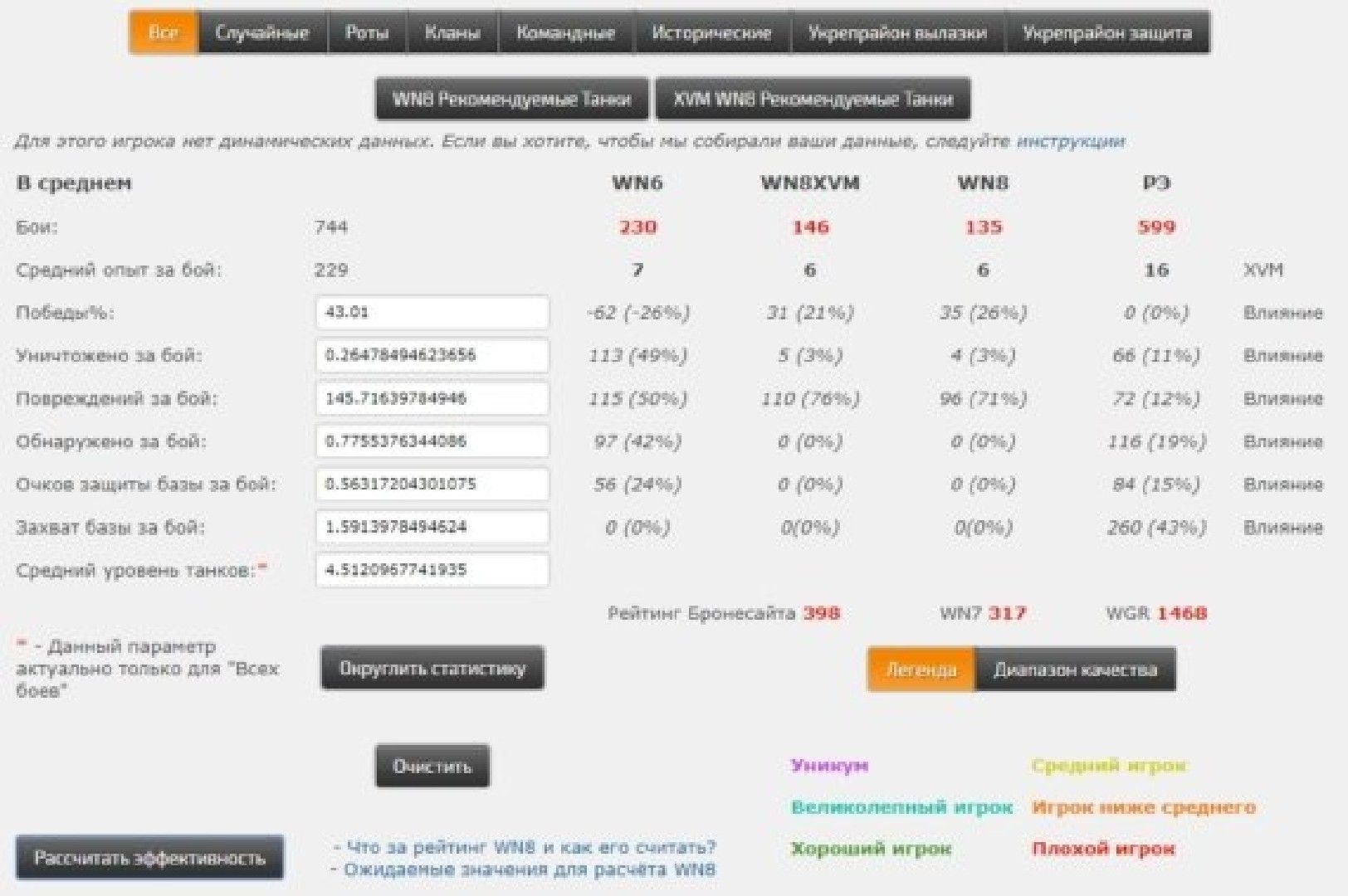The width and height of the screenshot is (1348, 896).
Task: Select the Легенда tab
Action: point(921,670)
